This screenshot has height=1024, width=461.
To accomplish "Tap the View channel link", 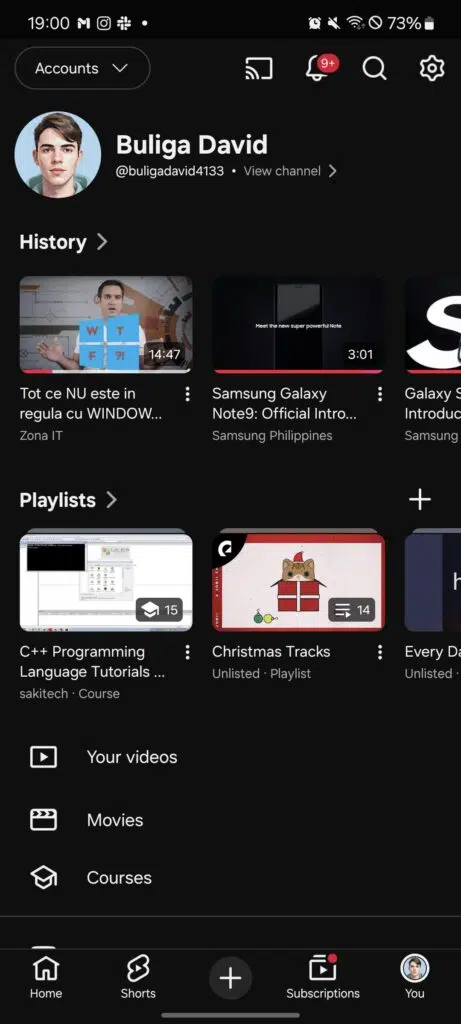I will [290, 171].
